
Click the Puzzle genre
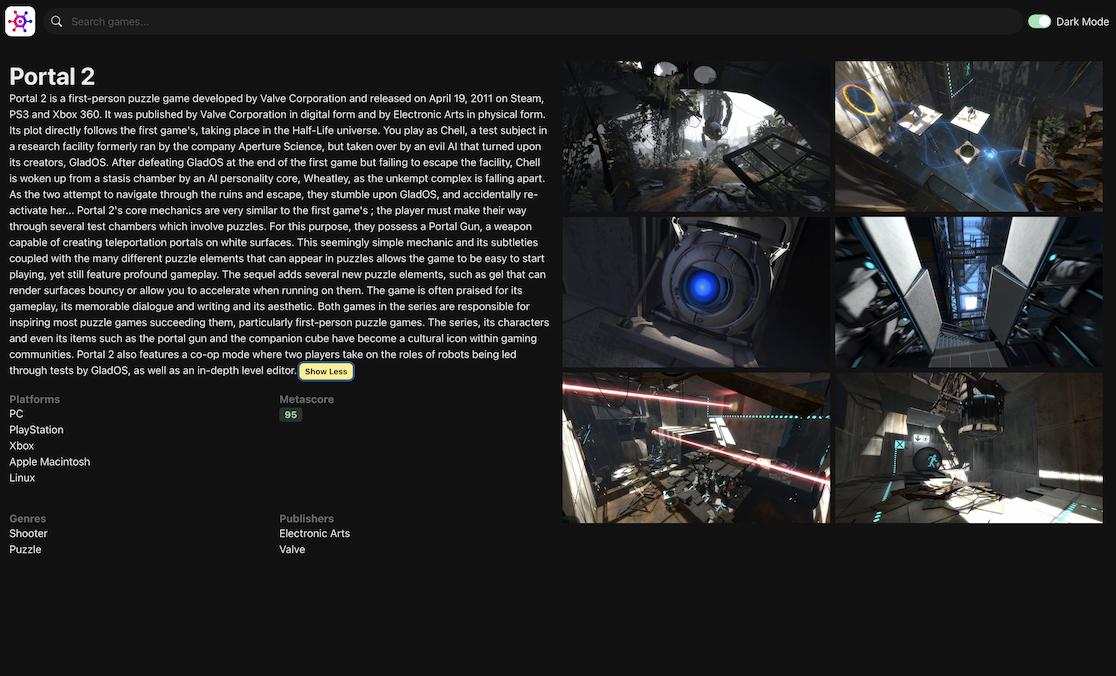click(x=25, y=549)
